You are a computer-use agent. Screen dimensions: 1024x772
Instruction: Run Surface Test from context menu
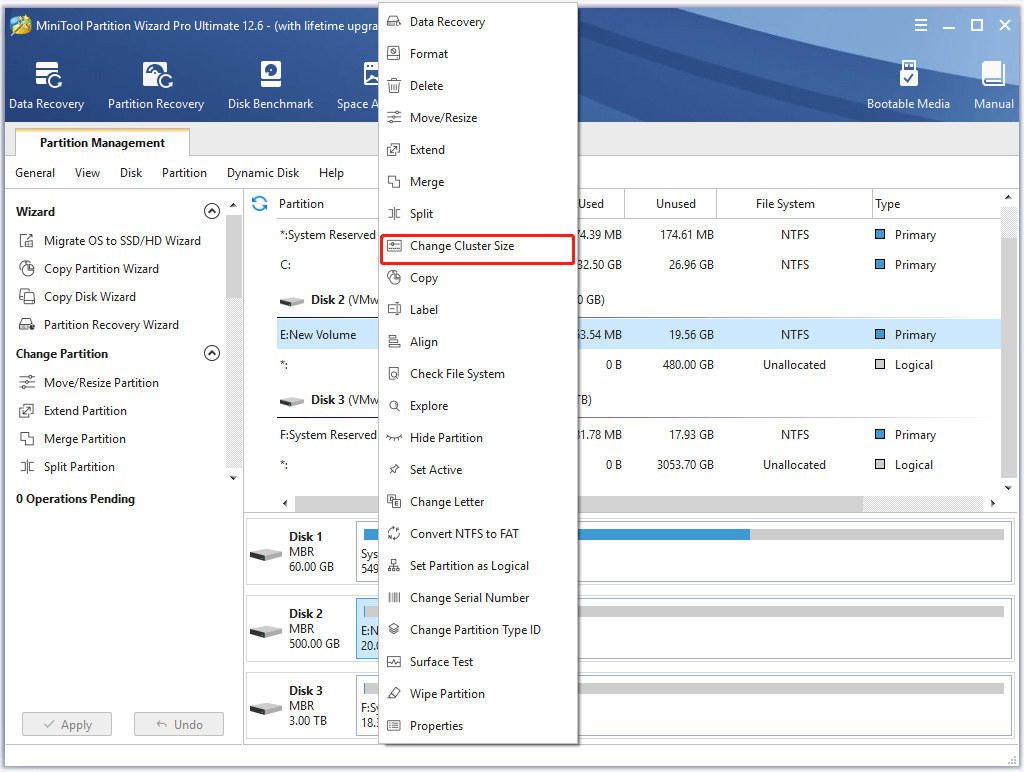441,661
